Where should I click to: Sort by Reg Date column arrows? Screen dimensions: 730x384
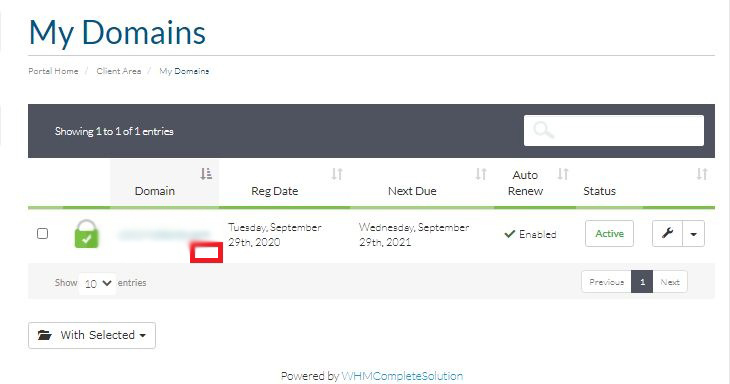[337, 174]
